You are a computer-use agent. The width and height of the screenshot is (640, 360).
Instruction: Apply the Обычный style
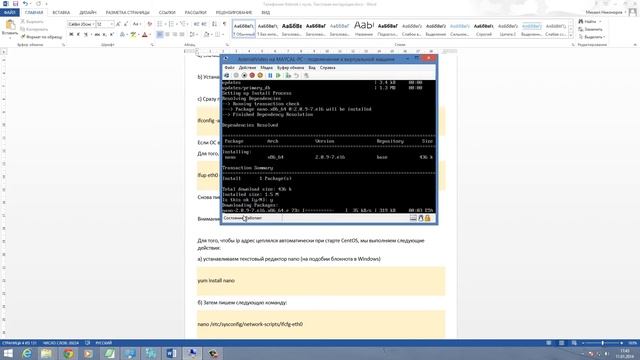tap(244, 29)
